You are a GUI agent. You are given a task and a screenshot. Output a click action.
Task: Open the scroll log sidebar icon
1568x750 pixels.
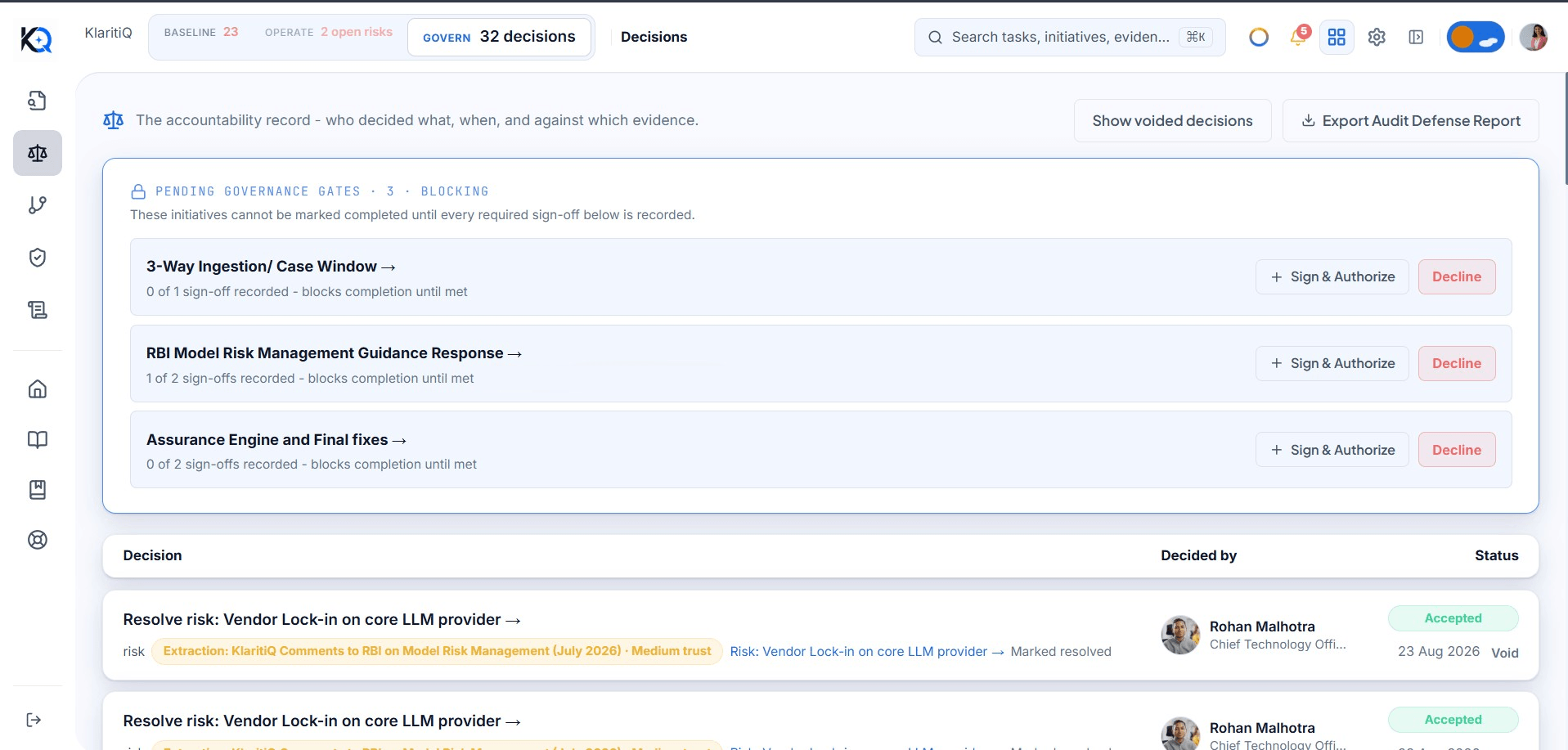pos(38,310)
